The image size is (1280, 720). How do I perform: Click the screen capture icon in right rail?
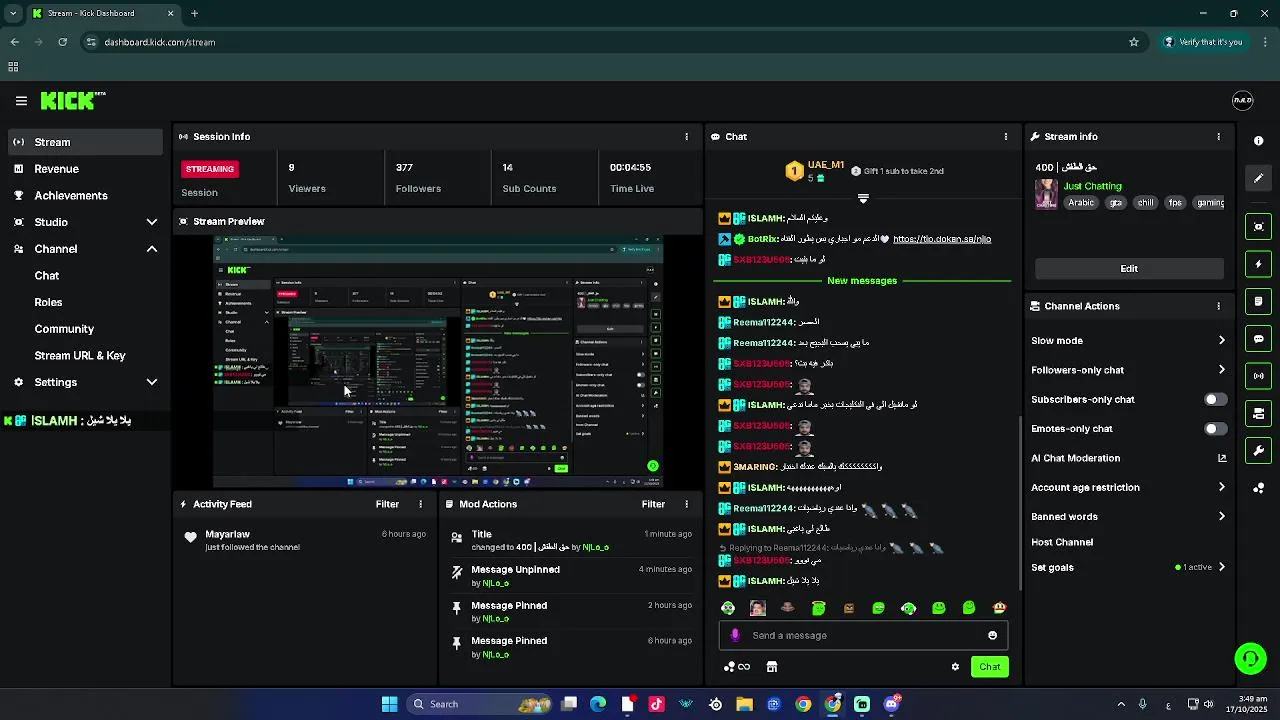click(1259, 227)
